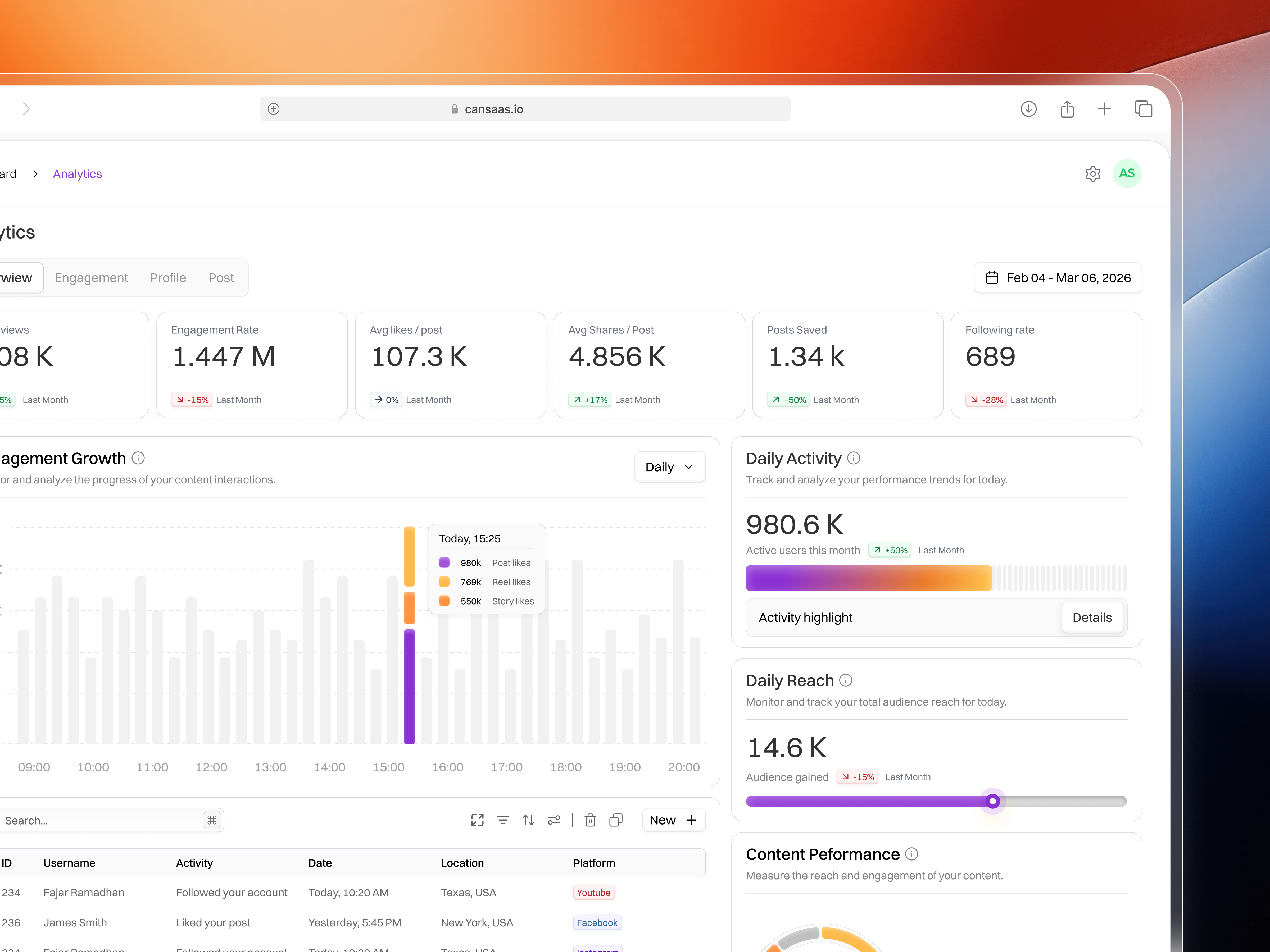The width and height of the screenshot is (1270, 952).
Task: Click username James Smith
Action: point(75,923)
